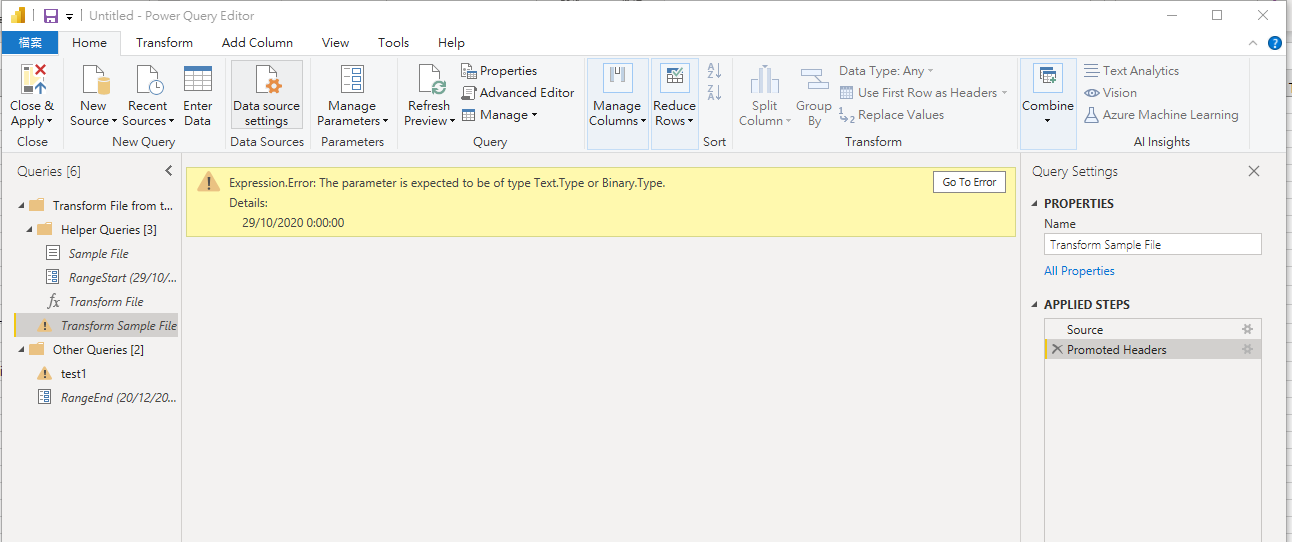Screen dimensions: 1292x542
Task: Click Save icon in title bar
Action: pos(51,16)
